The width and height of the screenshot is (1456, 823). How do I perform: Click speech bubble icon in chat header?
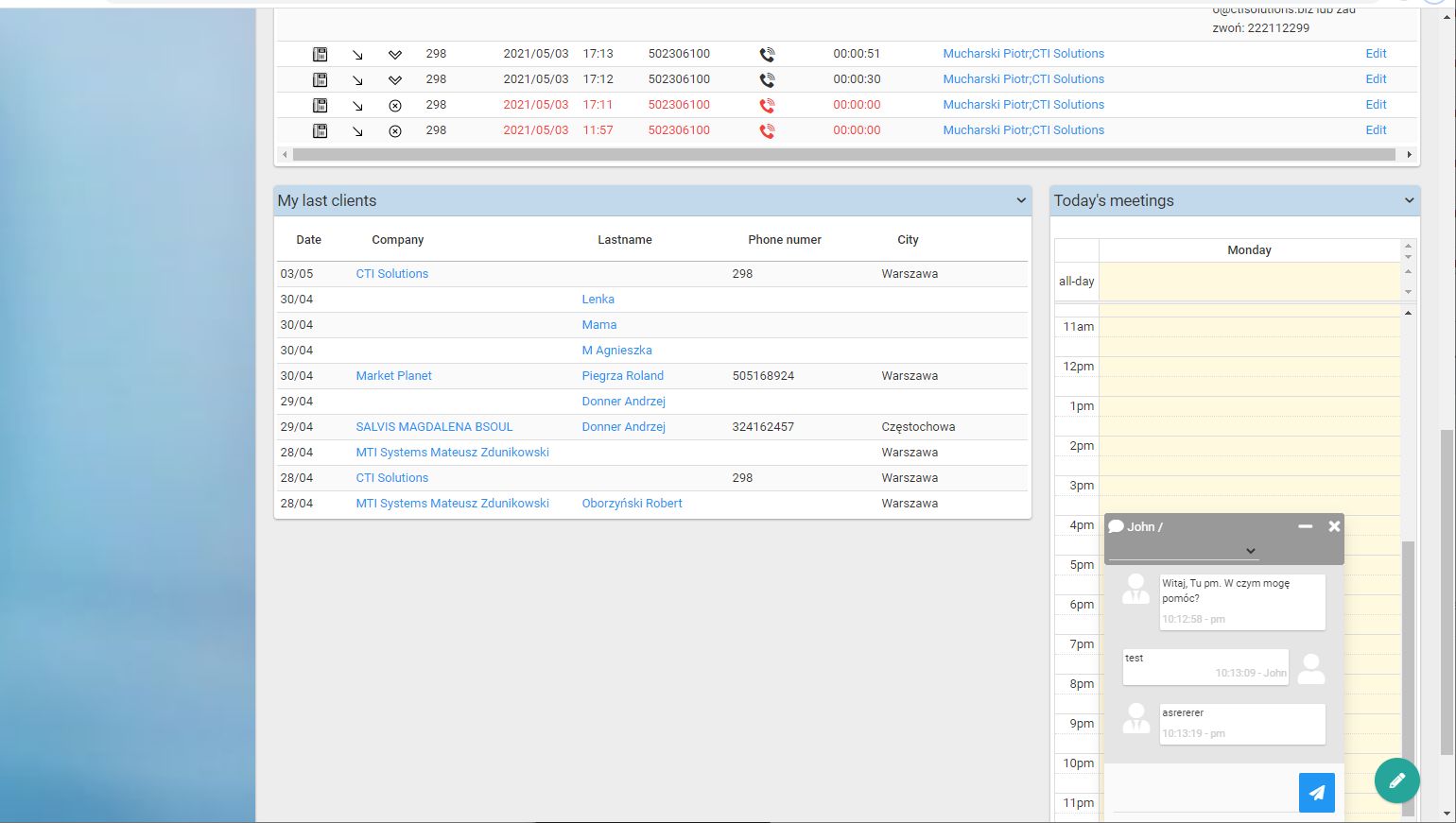tap(1116, 526)
